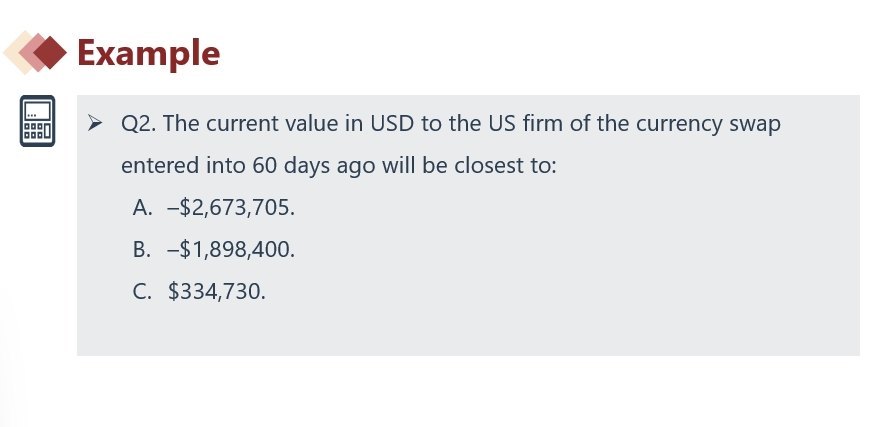Click the option letter "A."

pyautogui.click(x=143, y=208)
